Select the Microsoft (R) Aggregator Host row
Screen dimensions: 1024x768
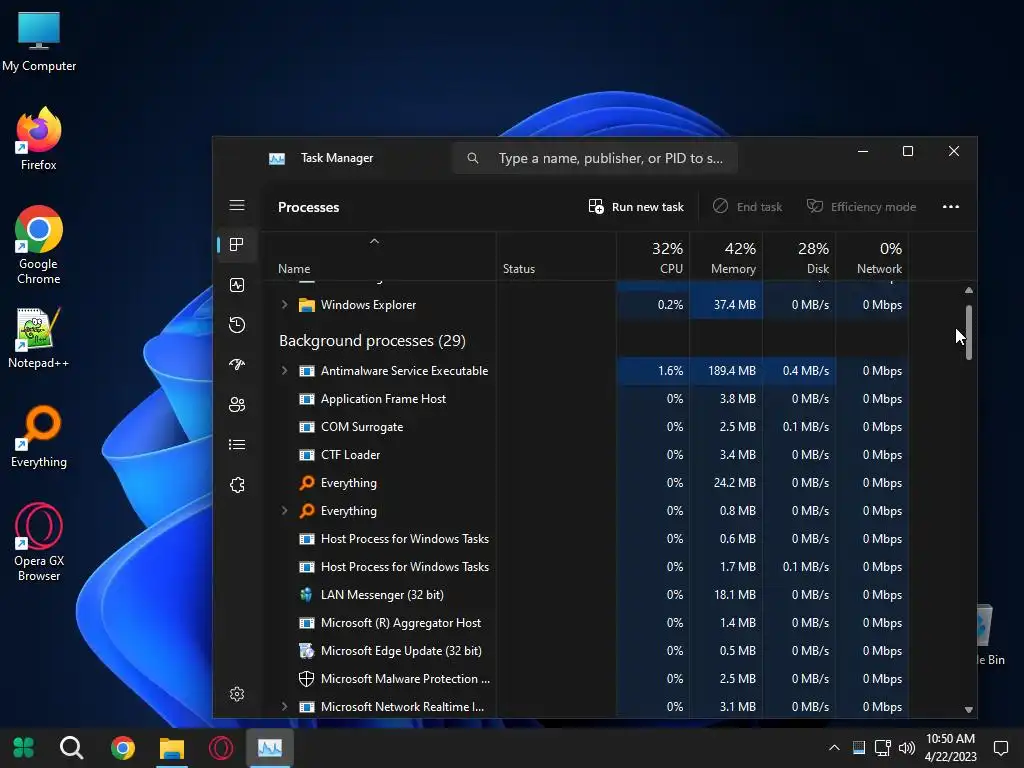(586, 623)
